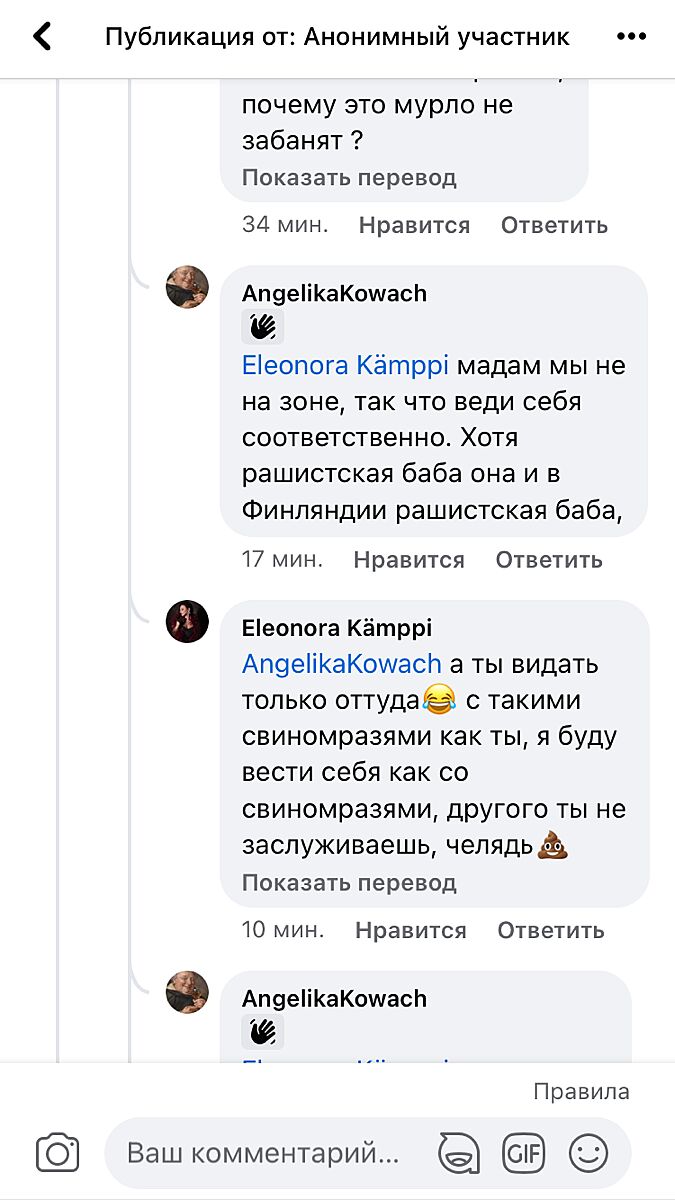Open the blue Eleonora Kämppi mention link
Screen dimensions: 675x1200
[345, 366]
